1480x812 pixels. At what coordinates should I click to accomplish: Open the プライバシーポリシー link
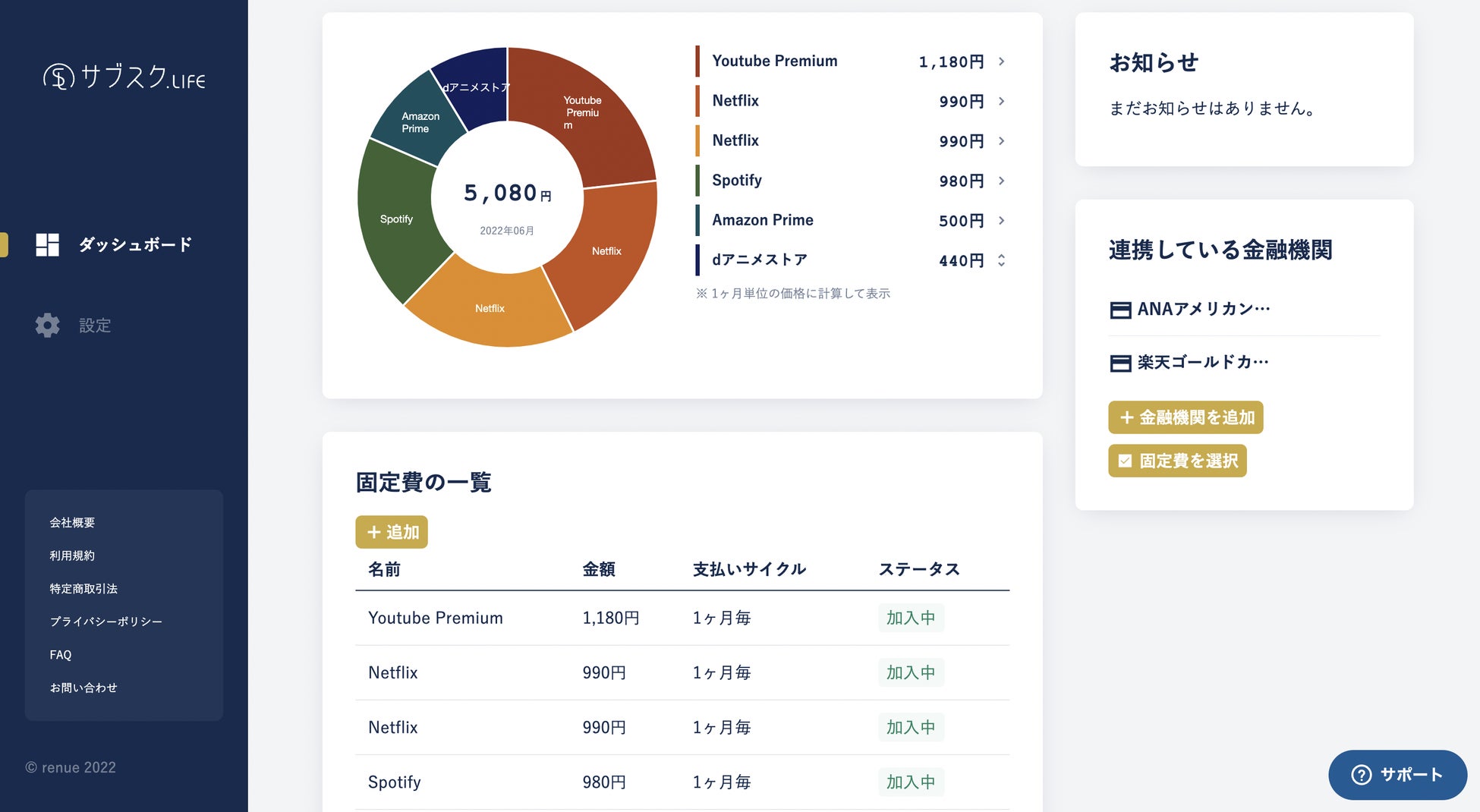[x=106, y=622]
